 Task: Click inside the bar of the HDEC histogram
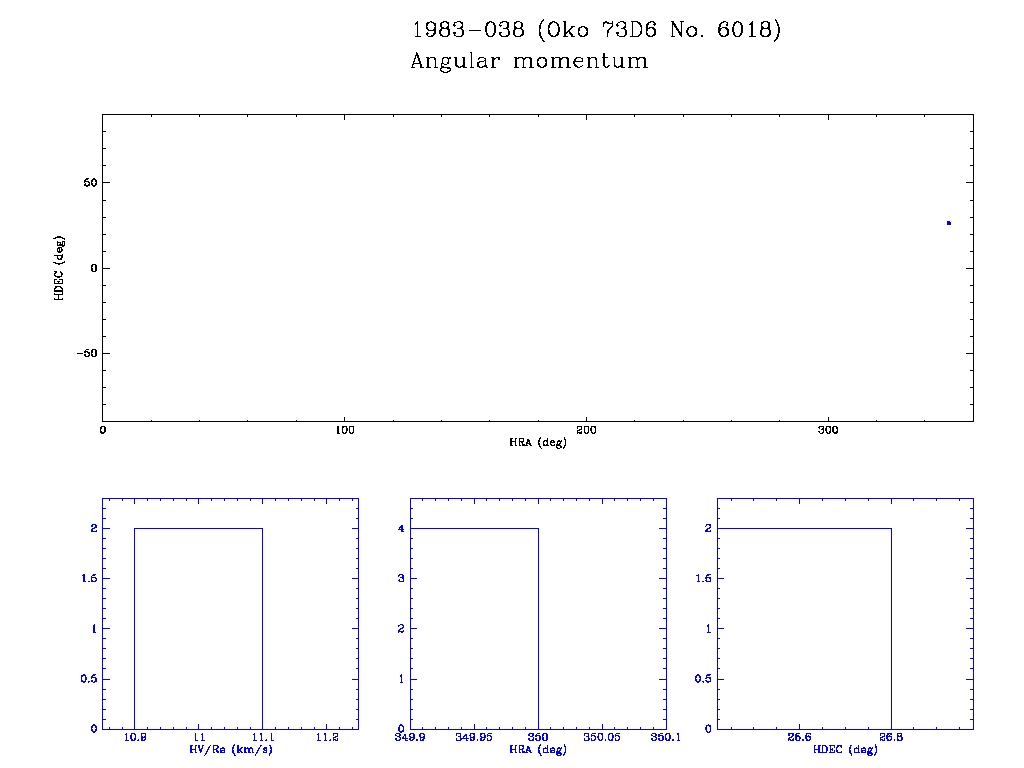click(804, 628)
